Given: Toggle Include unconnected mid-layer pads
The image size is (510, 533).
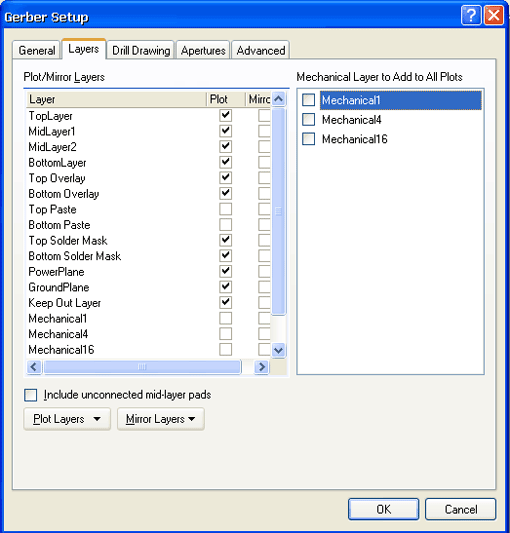Looking at the screenshot, I should point(31,395).
